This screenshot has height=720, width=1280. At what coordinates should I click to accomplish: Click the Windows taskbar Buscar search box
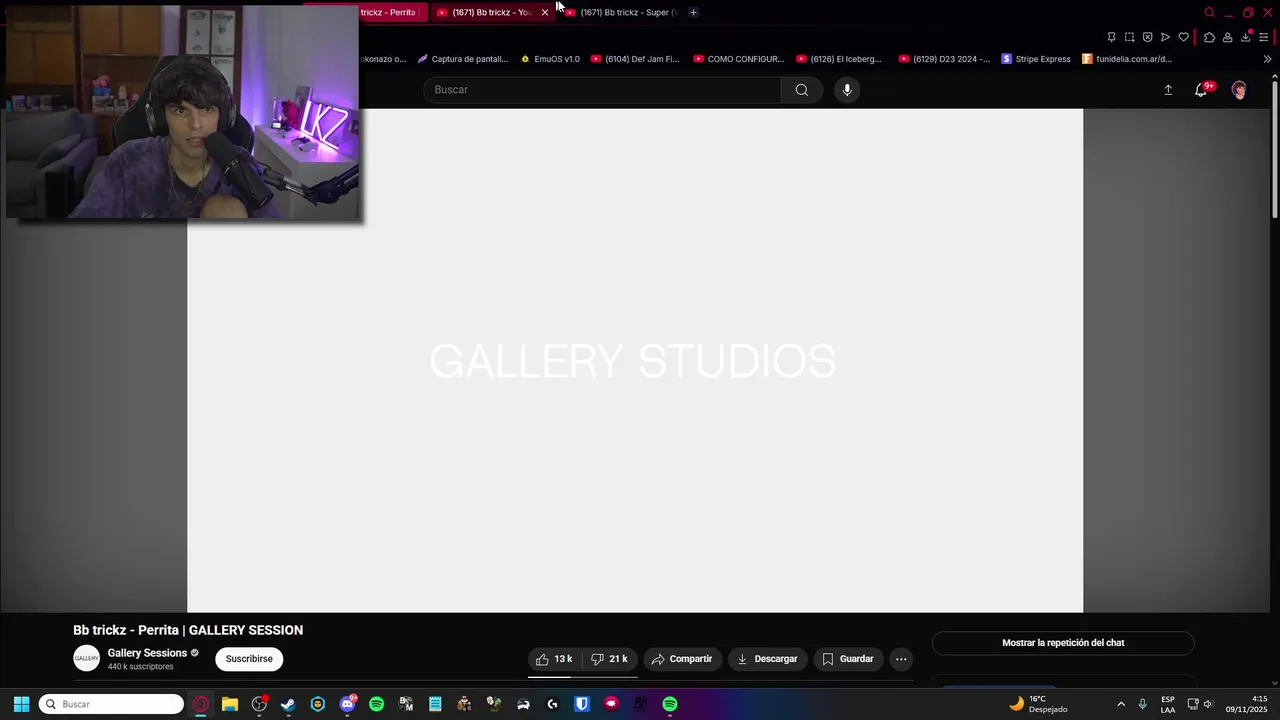[x=111, y=704]
